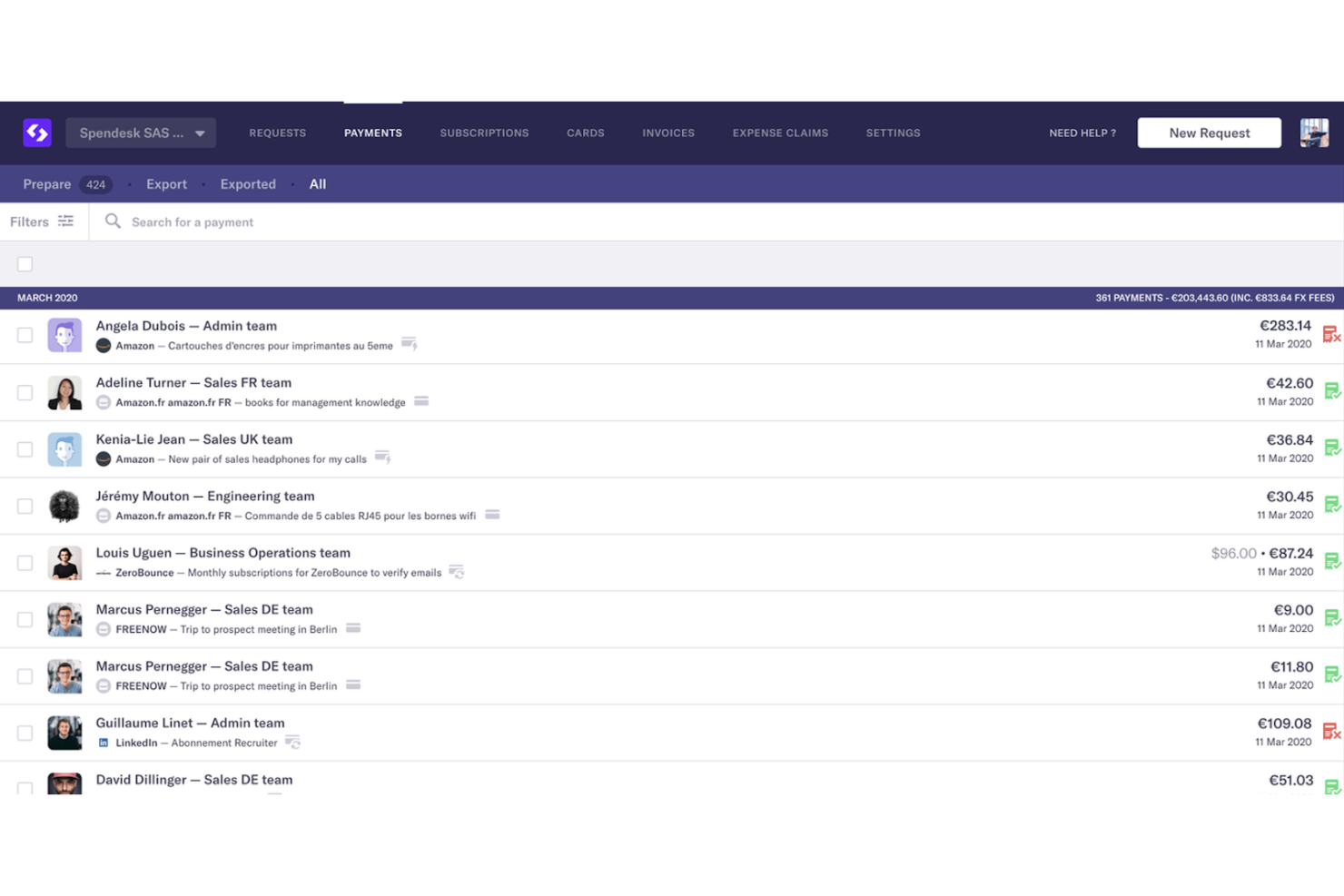Open the Need Help link
Screen dimensions: 1344x896
click(x=1082, y=133)
